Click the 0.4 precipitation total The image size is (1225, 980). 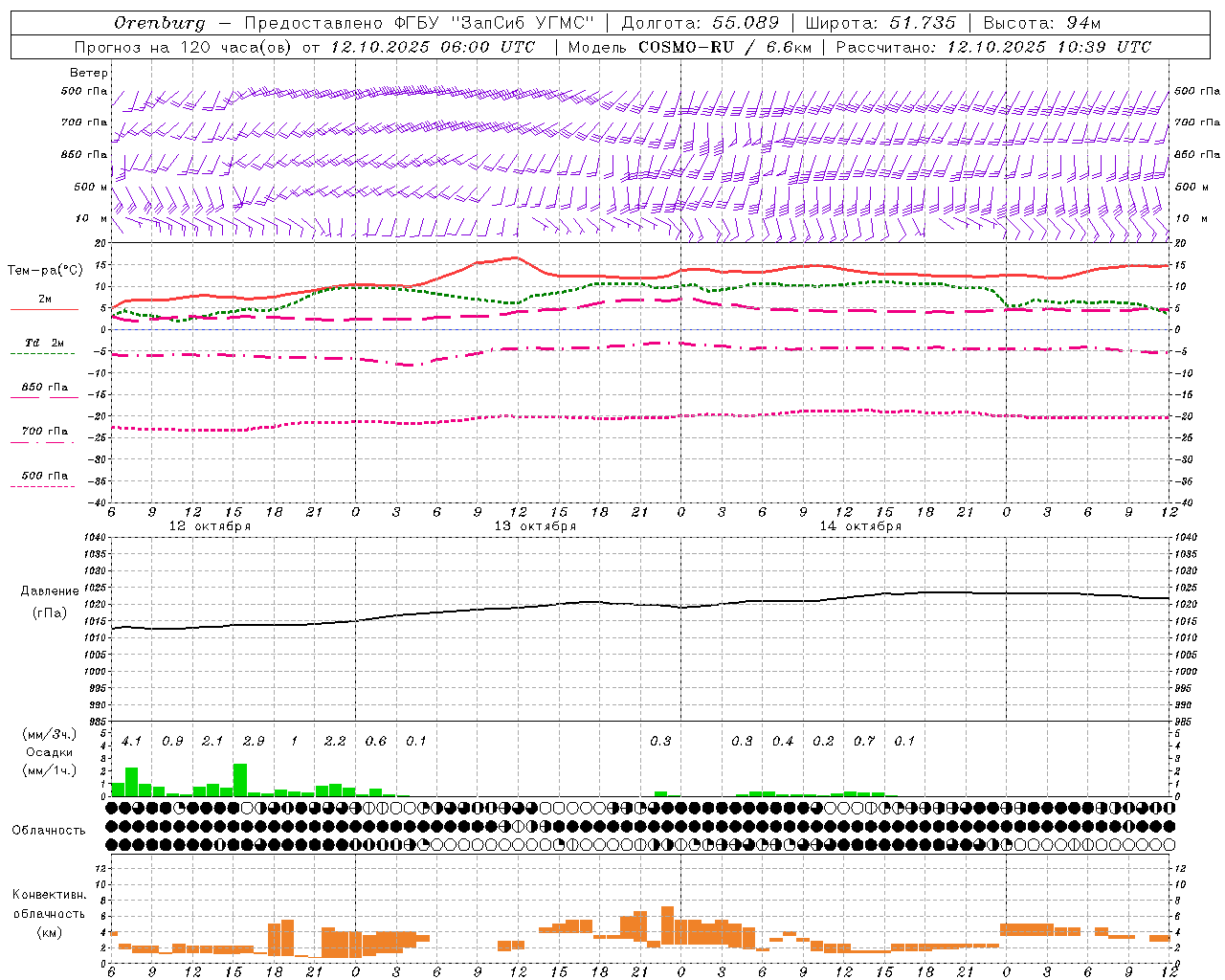click(x=783, y=741)
